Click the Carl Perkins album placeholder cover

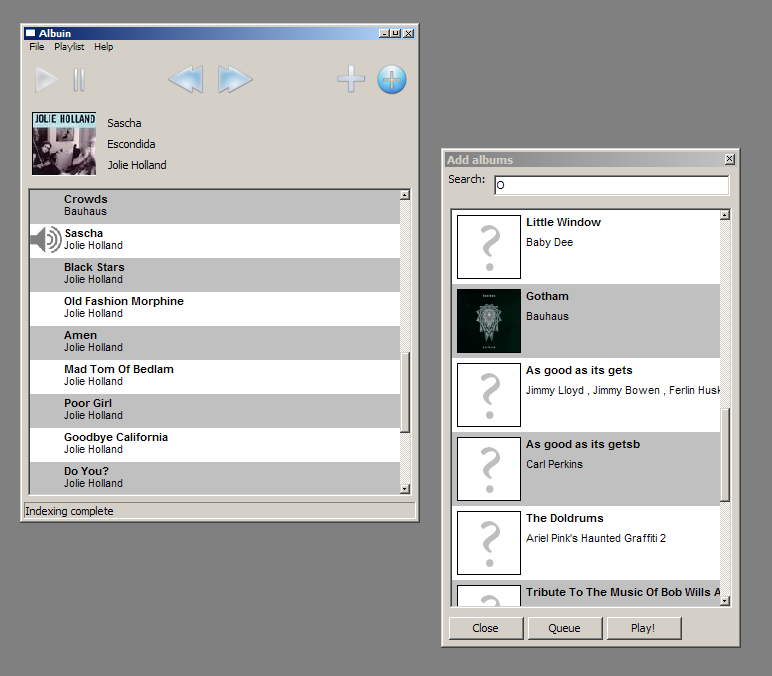[488, 469]
